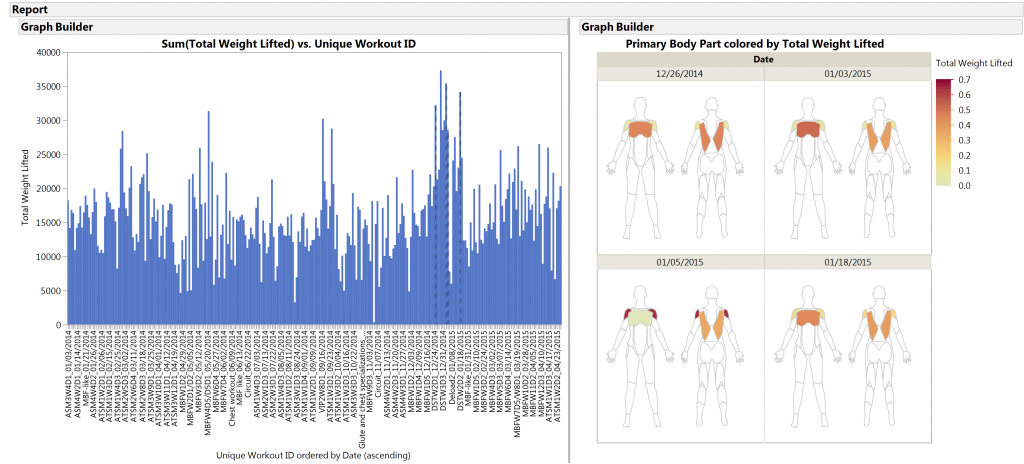Select the Primary Body Part chart title
Image resolution: width=1024 pixels, height=464 pixels.
754,44
